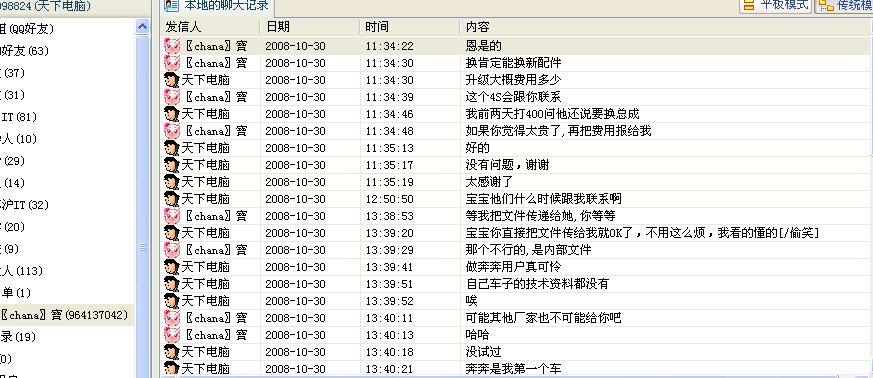The height and width of the screenshot is (378, 873).
Task: Click the chat-record icon on the 本地的聊天记录 tab
Action: [x=171, y=6]
